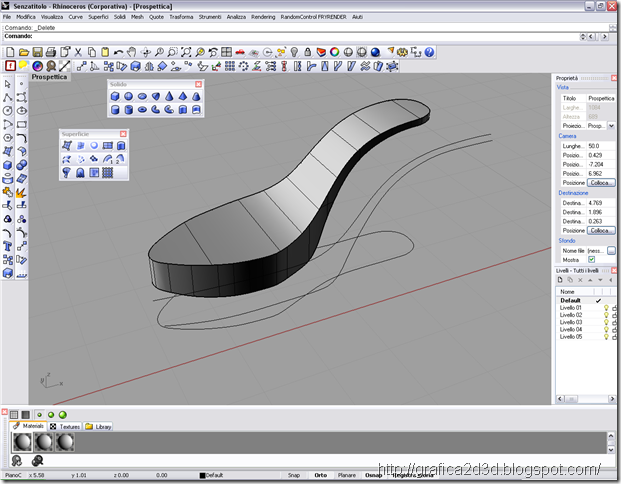Toggle the Mostra checkbox in Sfondo
The height and width of the screenshot is (484, 621).
tap(591, 260)
